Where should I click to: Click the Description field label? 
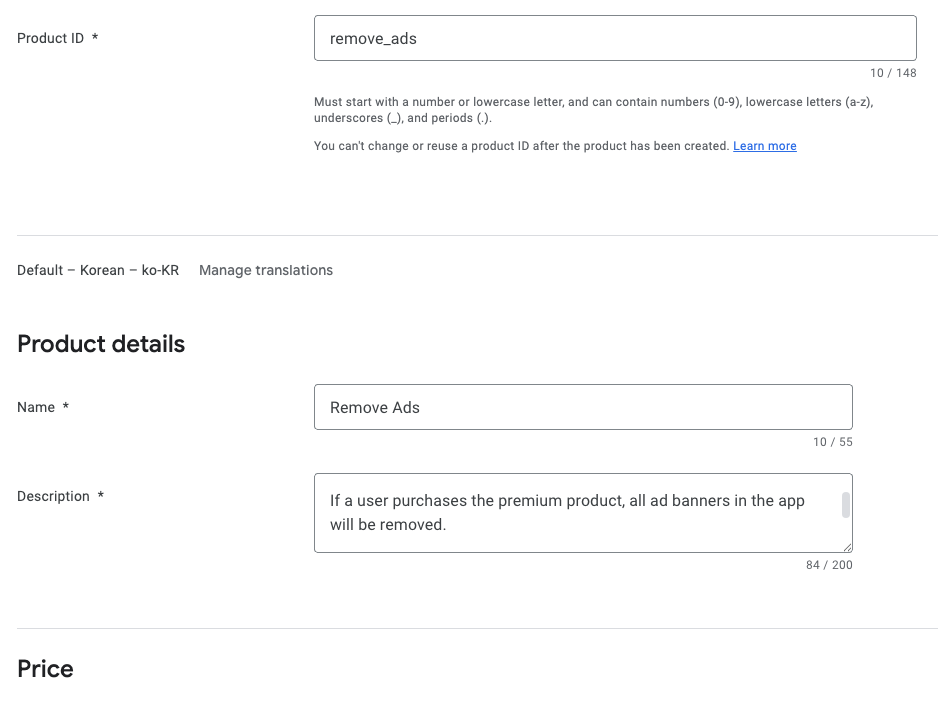(53, 496)
